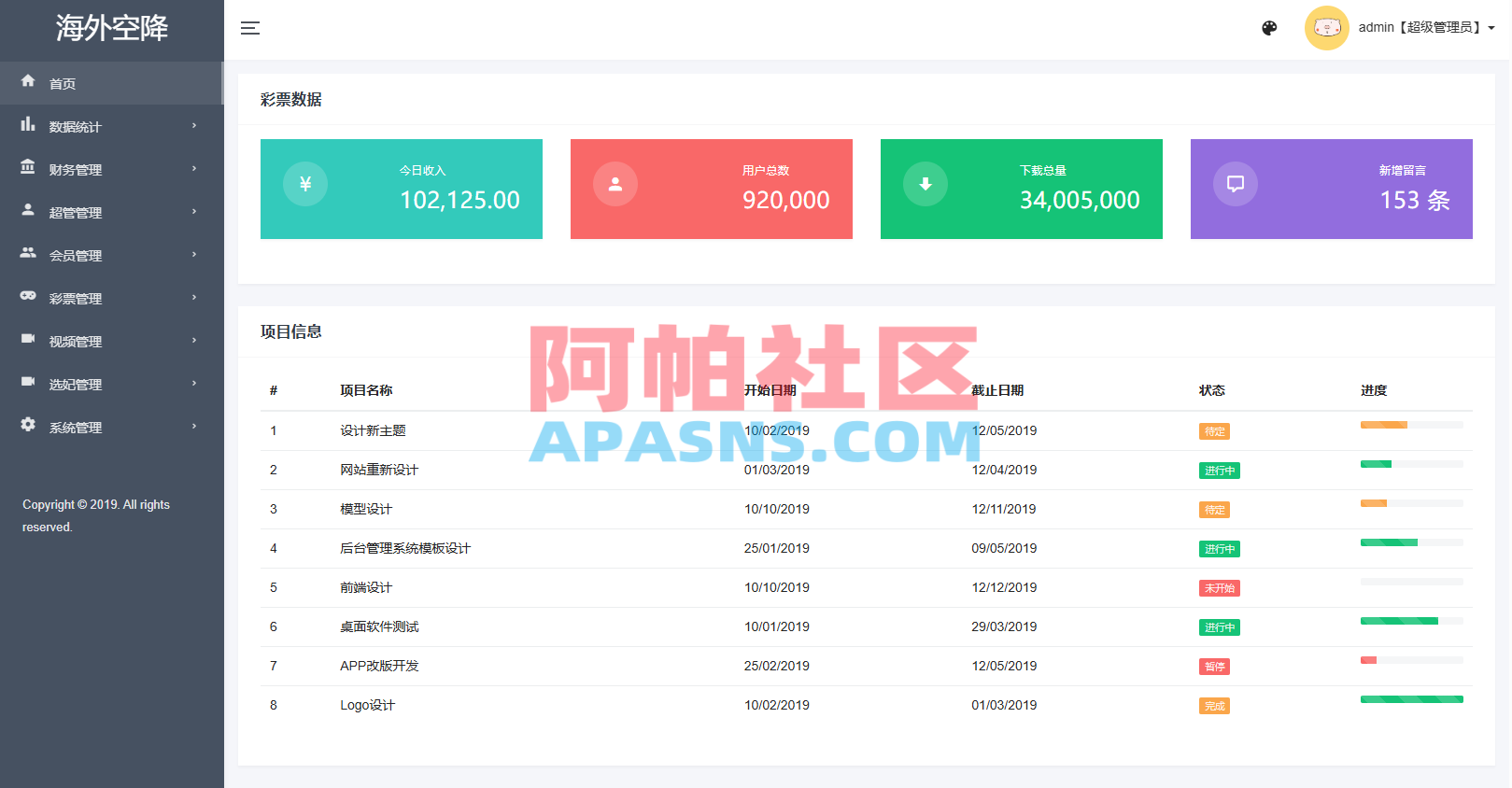Toggle the sidebar hamburger menu icon
This screenshot has width=1512, height=788.
[x=250, y=28]
